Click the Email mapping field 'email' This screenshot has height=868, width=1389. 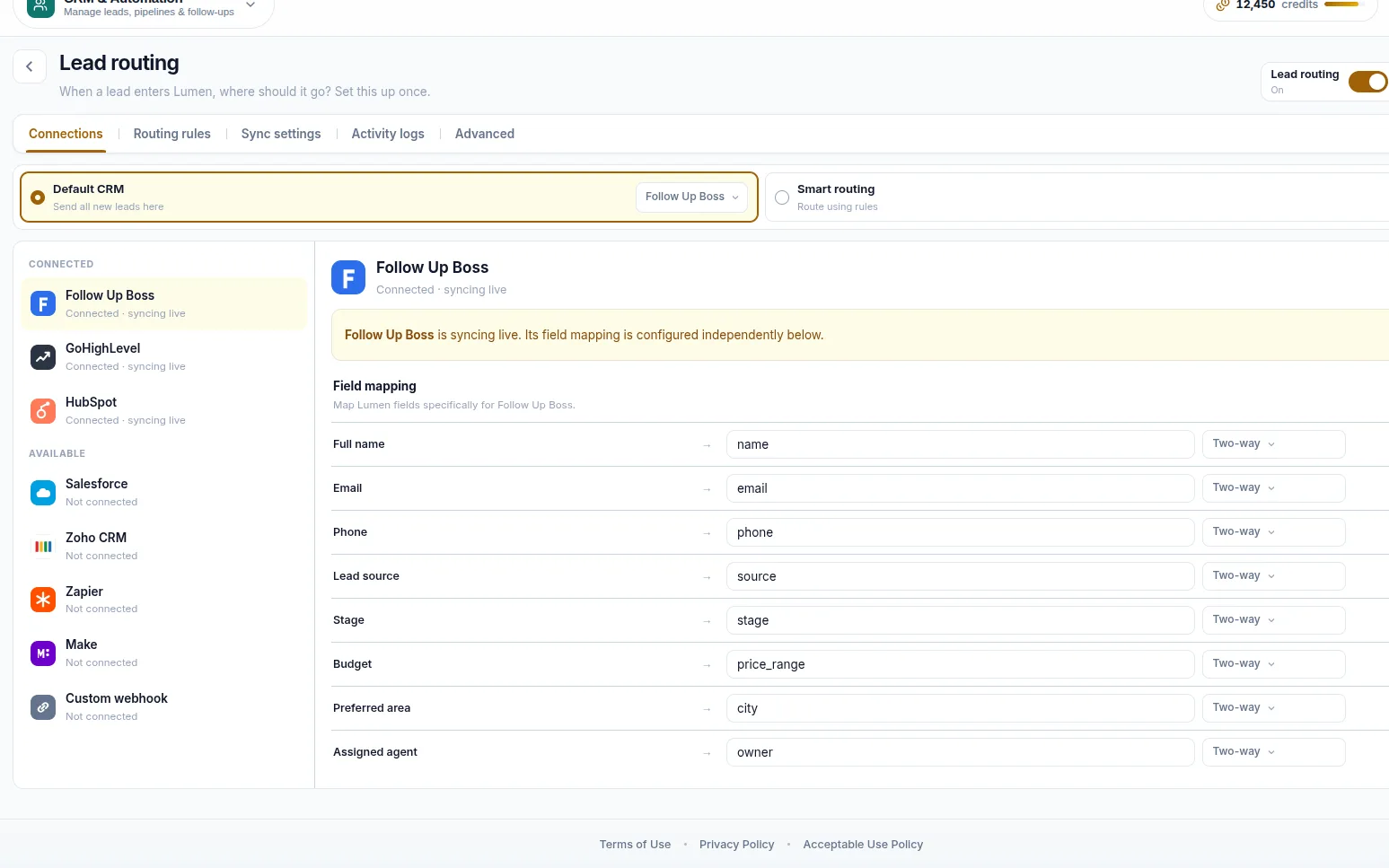coord(960,488)
